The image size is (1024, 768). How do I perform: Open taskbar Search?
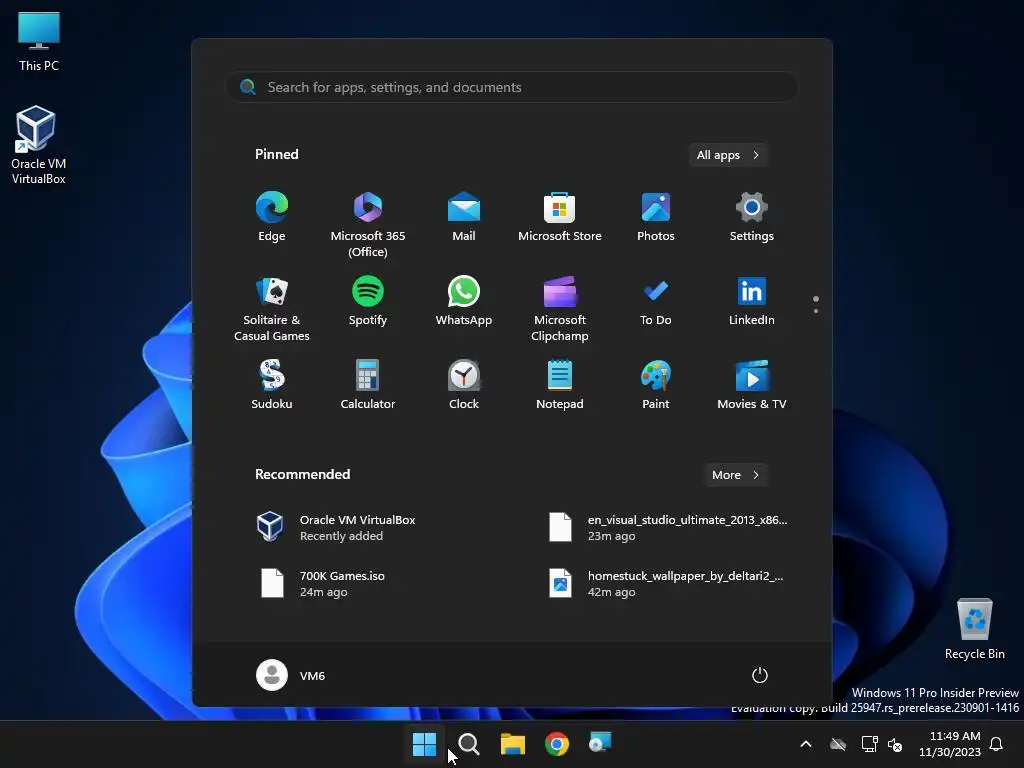469,744
